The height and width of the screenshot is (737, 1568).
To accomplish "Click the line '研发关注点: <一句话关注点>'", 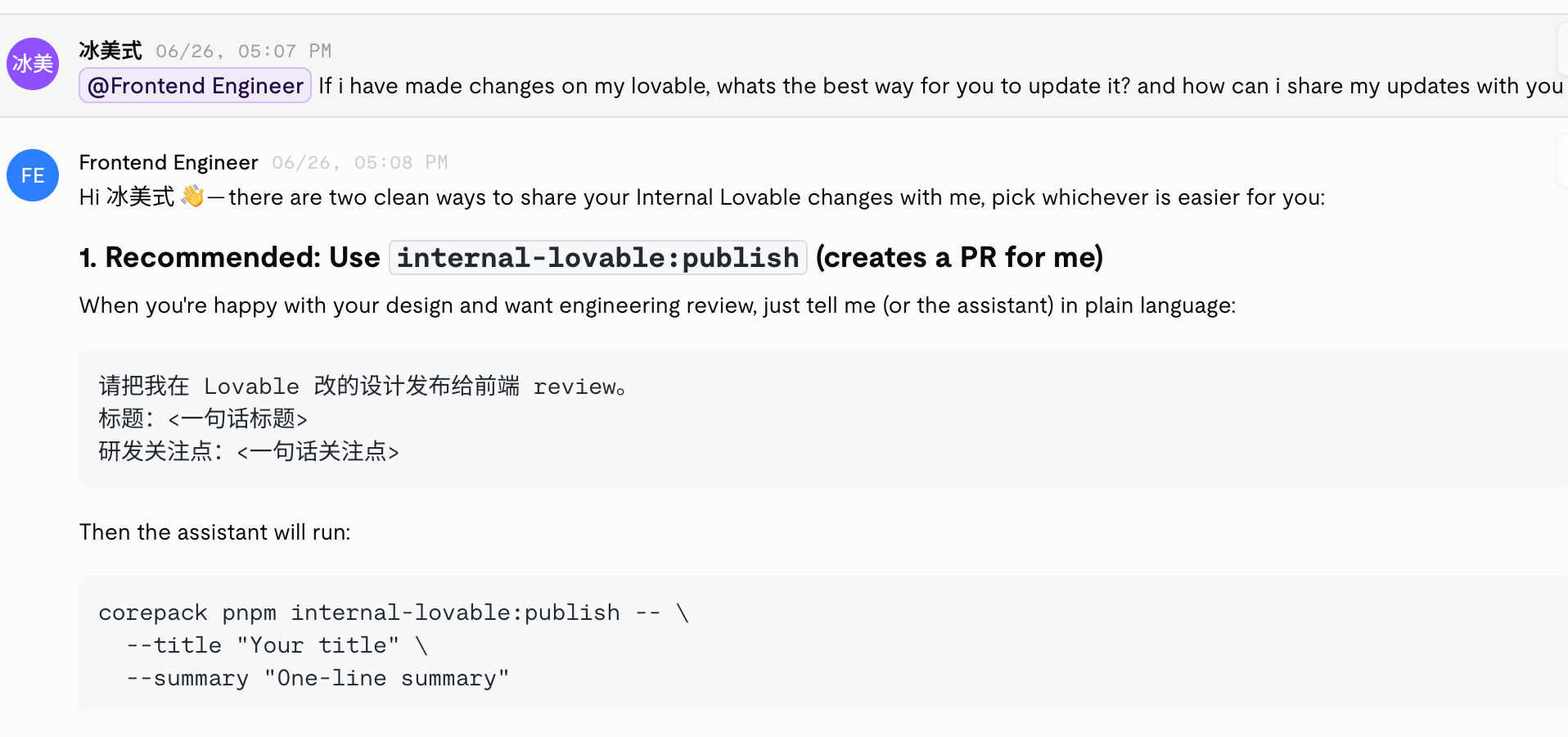I will 249,451.
